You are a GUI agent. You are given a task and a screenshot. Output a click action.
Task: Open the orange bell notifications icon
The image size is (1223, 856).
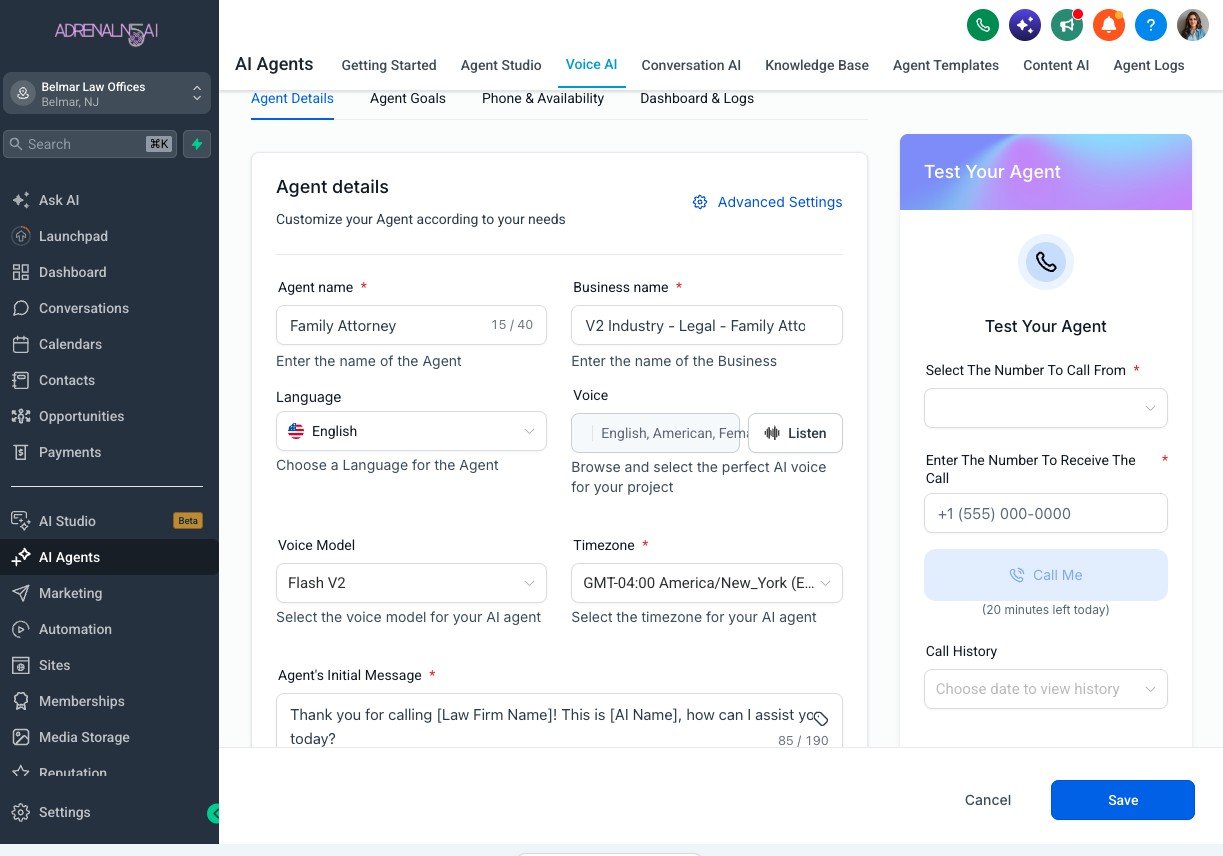1109,24
